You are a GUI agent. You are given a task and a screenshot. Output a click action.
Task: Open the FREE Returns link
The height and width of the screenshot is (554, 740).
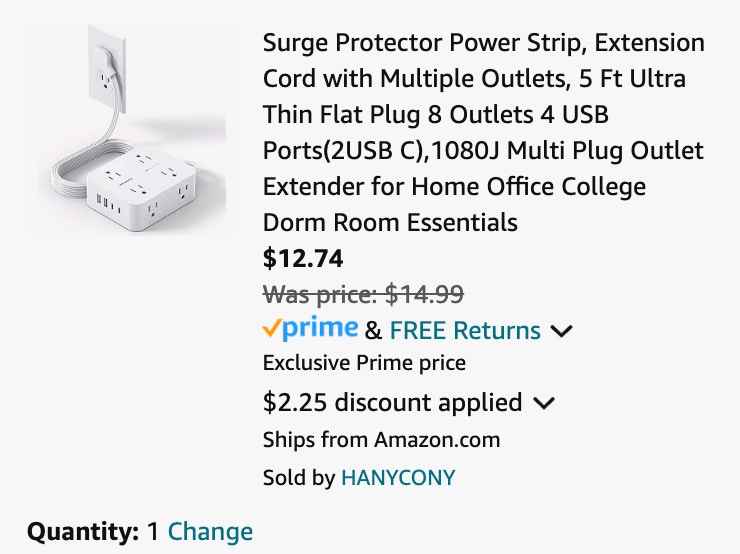(465, 330)
